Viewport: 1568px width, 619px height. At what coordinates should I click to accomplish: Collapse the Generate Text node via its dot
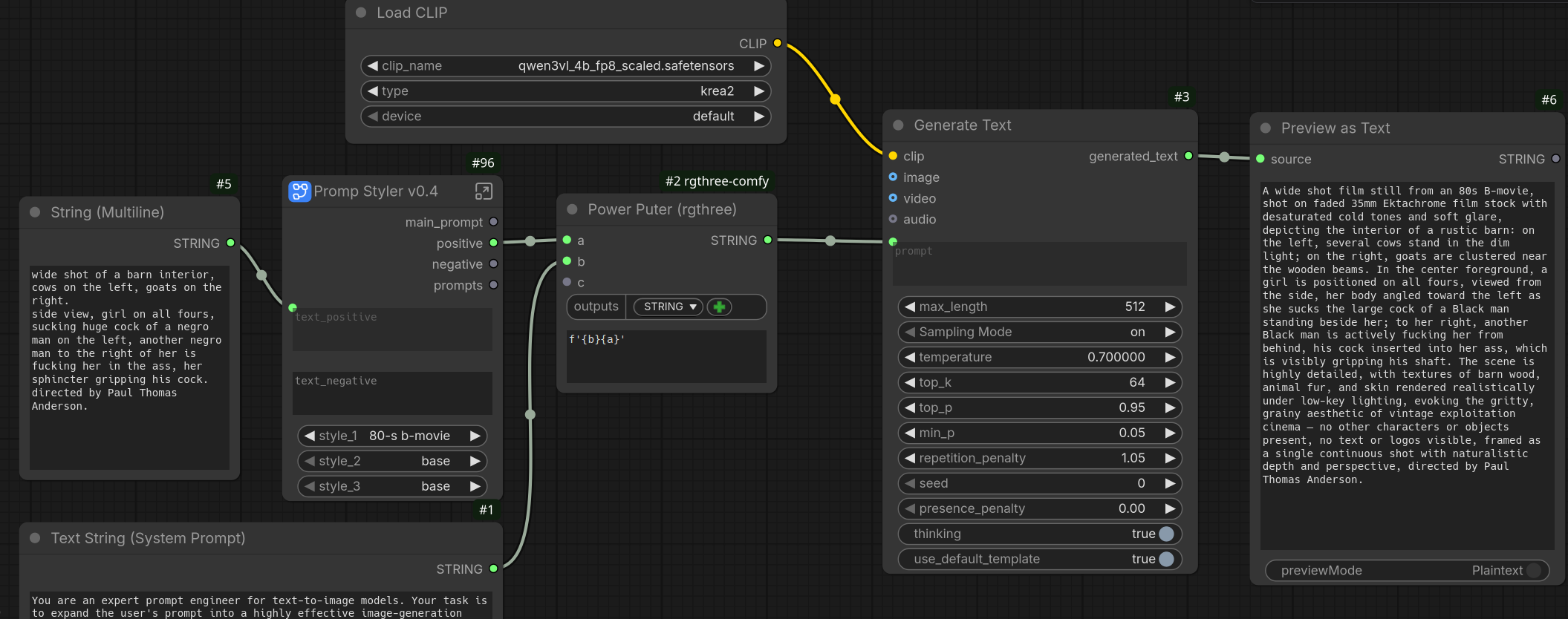point(898,125)
